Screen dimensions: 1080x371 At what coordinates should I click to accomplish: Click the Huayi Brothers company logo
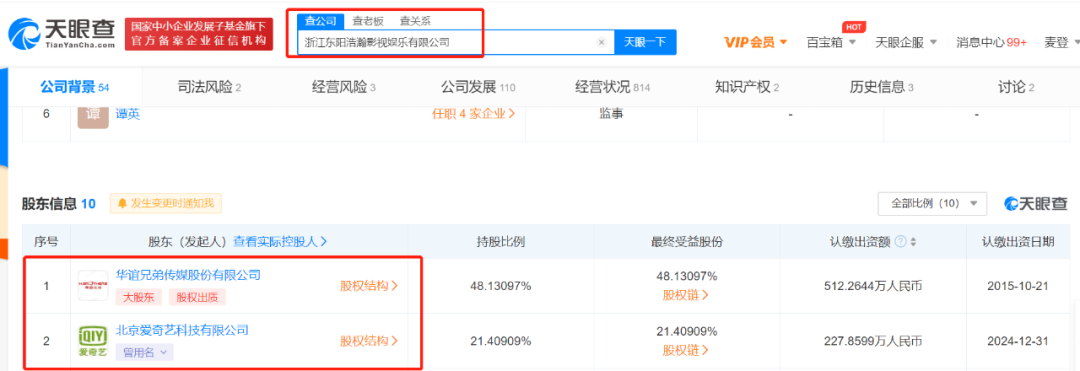tap(93, 286)
